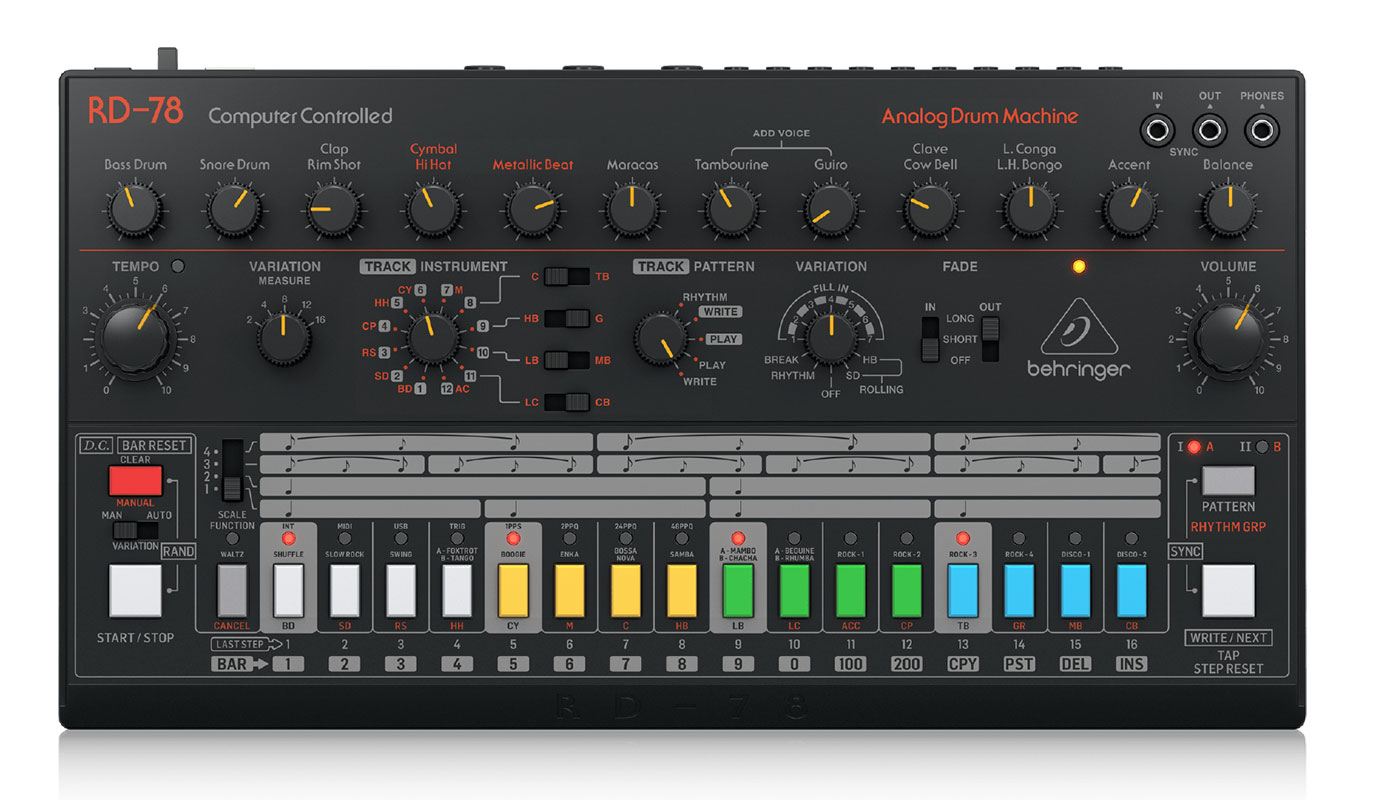The width and height of the screenshot is (1400, 800).
Task: Tap the green Beguine Rhumba LC button
Action: 794,590
